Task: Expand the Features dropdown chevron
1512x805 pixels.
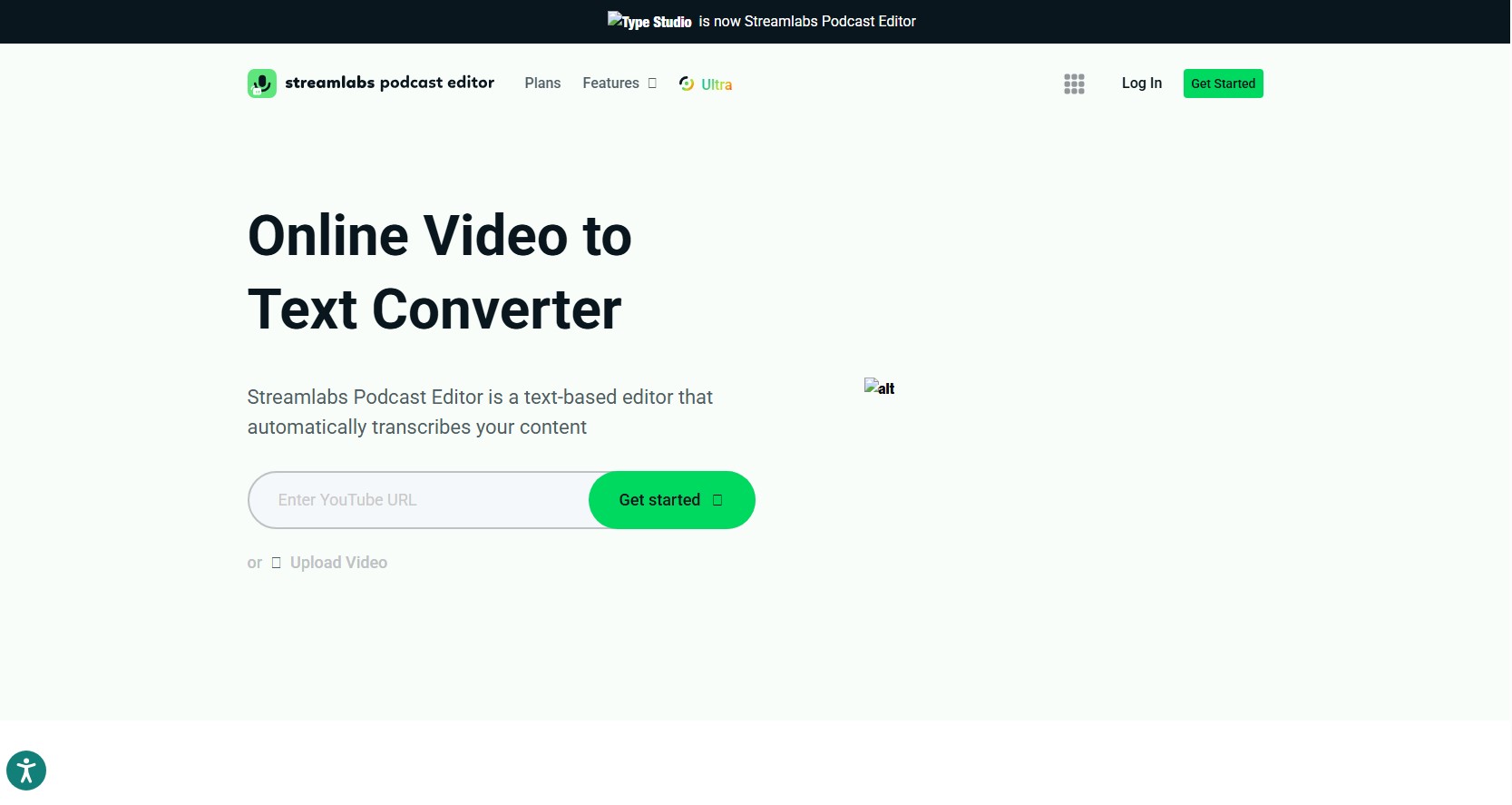Action: tap(652, 83)
